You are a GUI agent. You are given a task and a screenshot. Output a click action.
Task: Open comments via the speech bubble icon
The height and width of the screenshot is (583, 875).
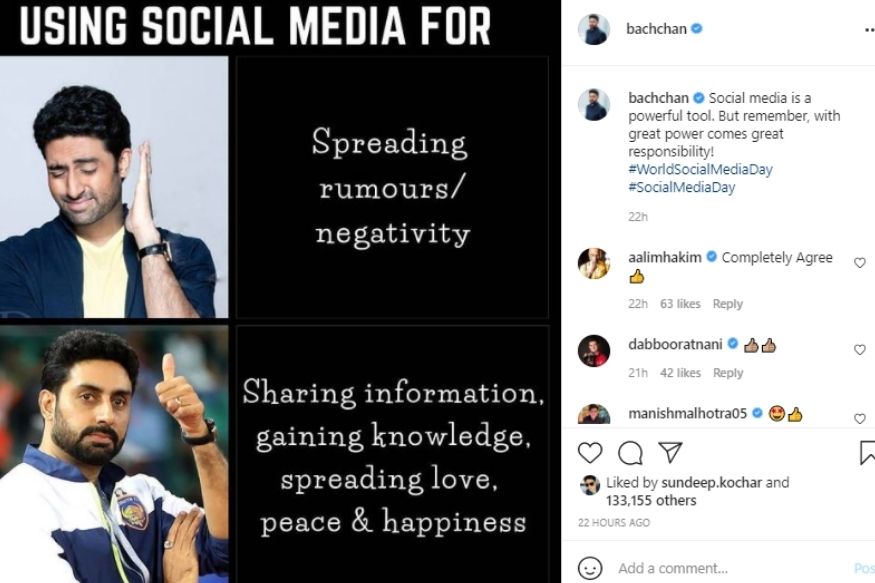click(x=631, y=452)
